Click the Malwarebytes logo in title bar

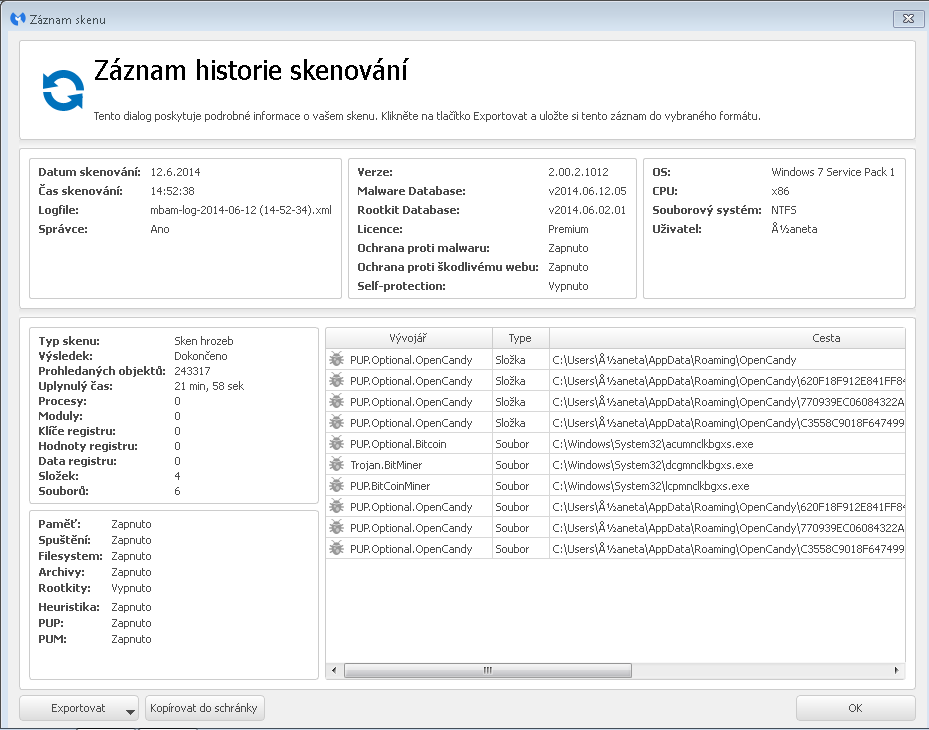click(x=18, y=19)
